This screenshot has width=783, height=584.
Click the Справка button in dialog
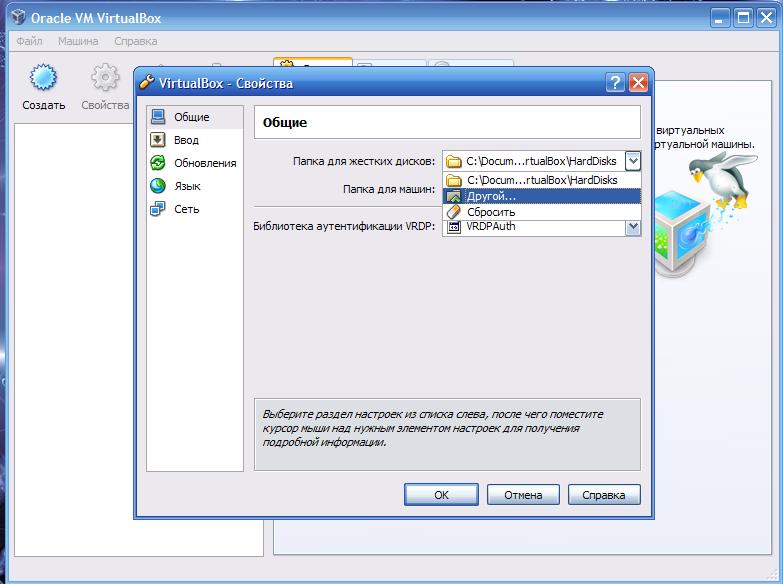pos(604,495)
